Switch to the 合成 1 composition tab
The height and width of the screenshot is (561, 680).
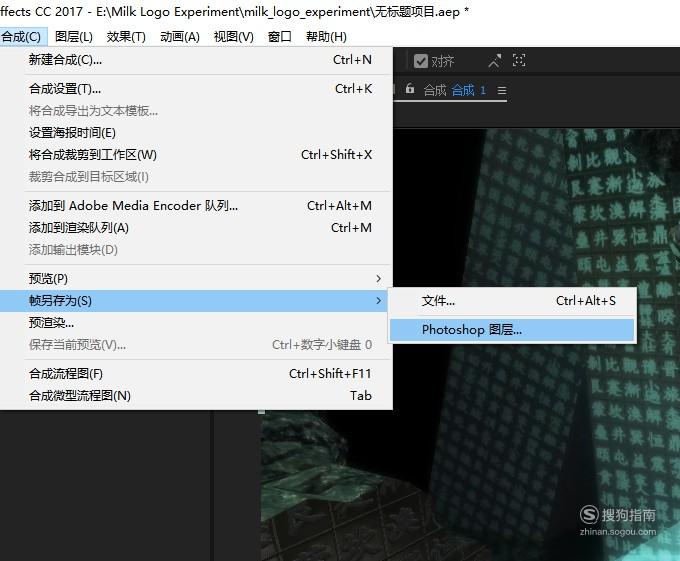coord(468,90)
